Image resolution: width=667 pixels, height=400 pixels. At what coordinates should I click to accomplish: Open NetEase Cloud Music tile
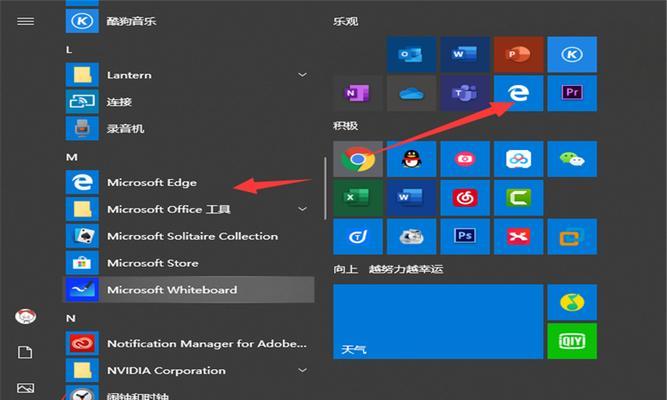pyautogui.click(x=465, y=198)
